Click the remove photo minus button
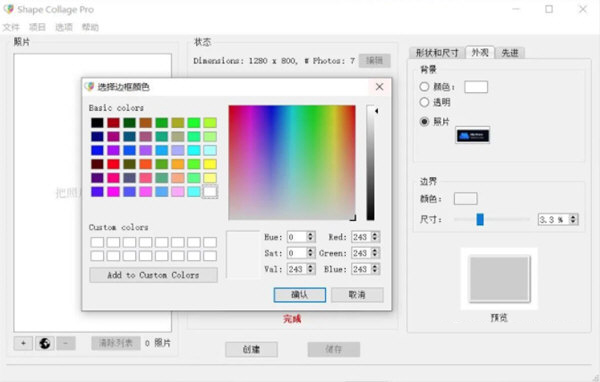 66,343
